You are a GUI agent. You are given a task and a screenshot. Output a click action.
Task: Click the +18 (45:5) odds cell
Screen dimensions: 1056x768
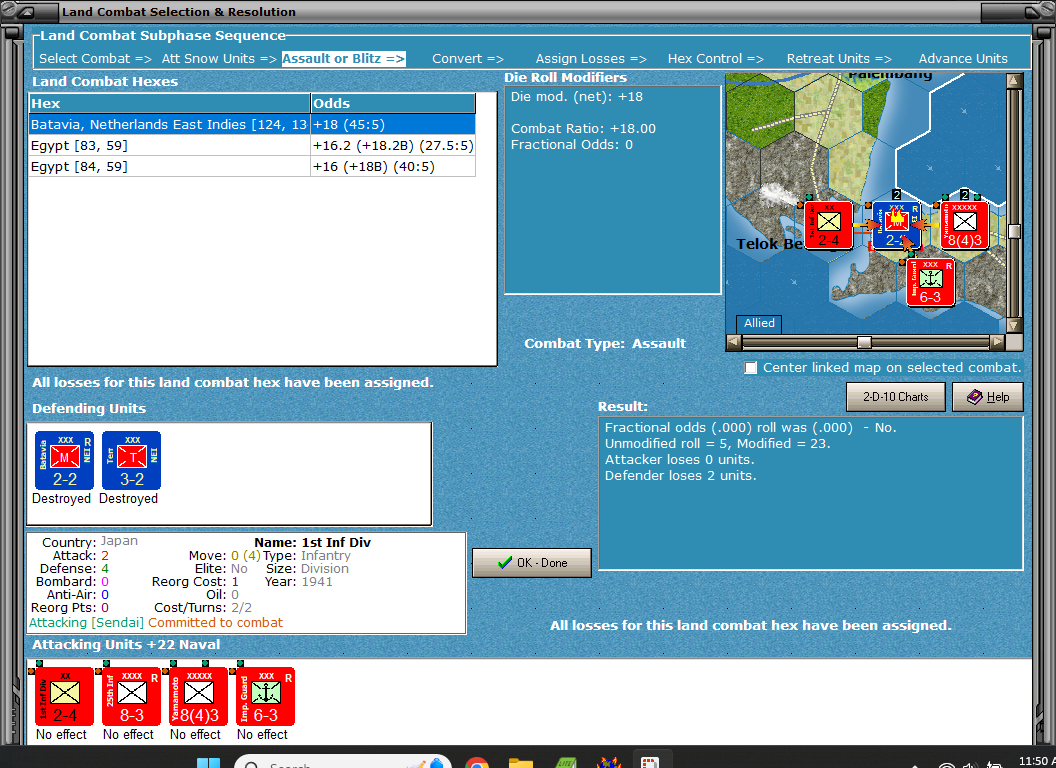pyautogui.click(x=393, y=125)
